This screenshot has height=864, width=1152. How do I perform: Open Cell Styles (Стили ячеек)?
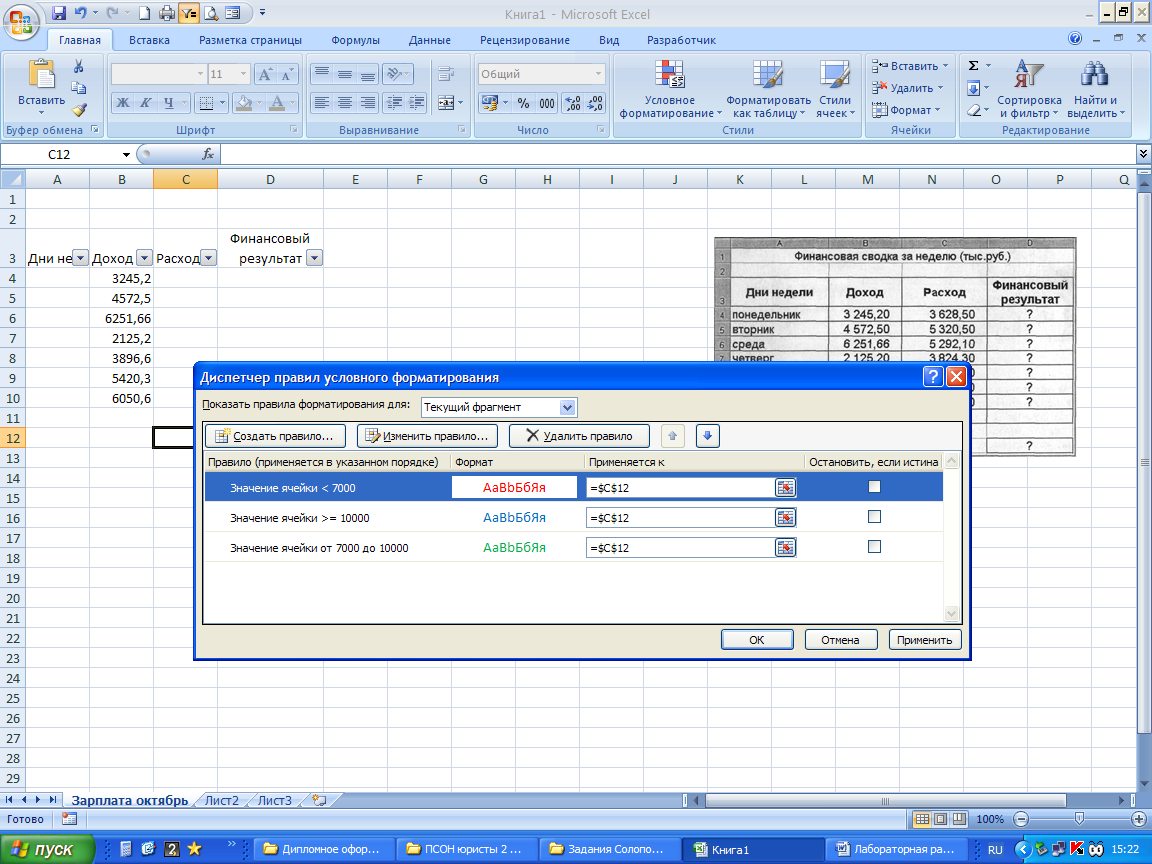point(835,89)
